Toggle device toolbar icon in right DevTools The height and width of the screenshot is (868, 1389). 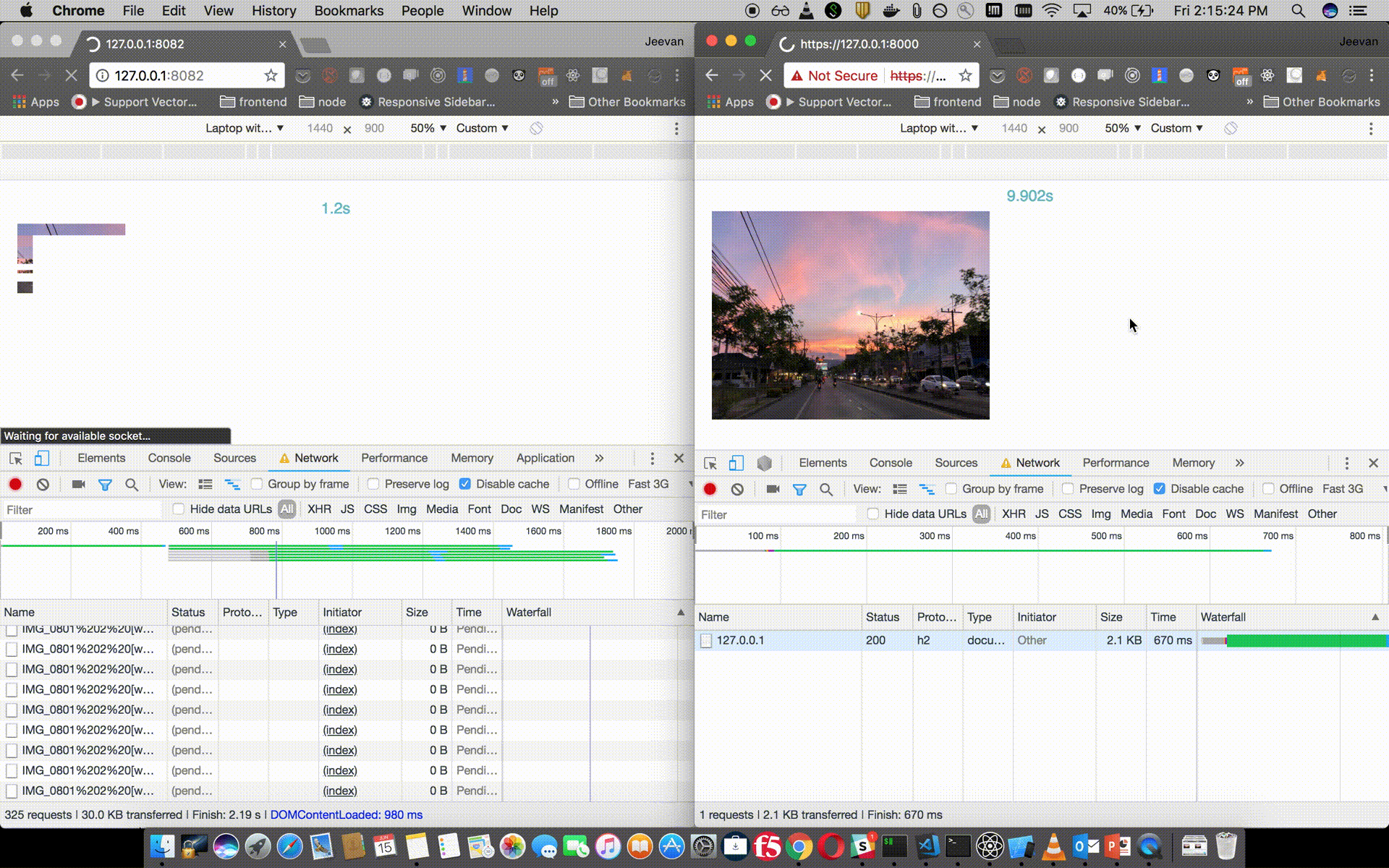pos(736,463)
